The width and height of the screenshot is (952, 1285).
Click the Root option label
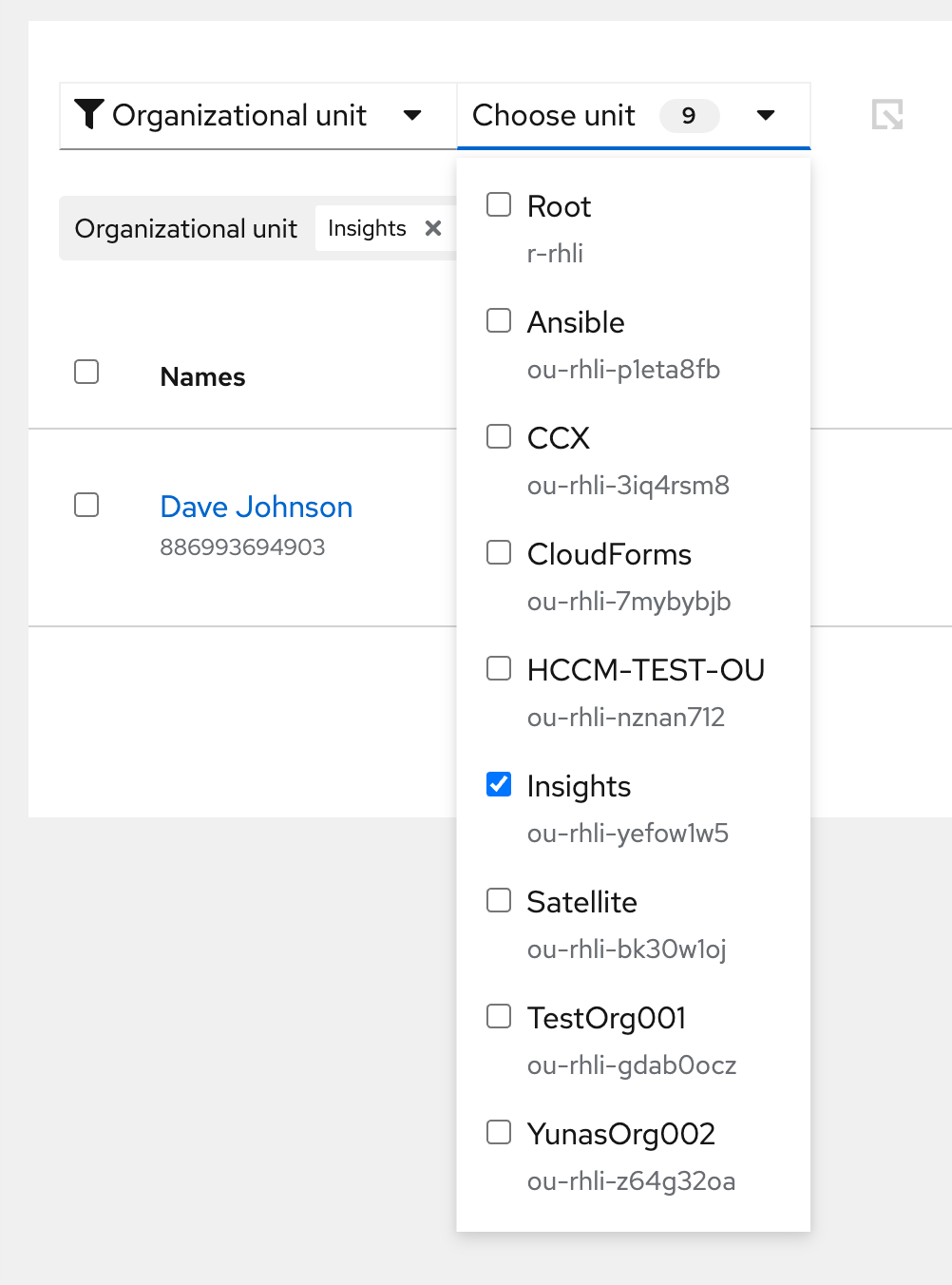click(559, 206)
